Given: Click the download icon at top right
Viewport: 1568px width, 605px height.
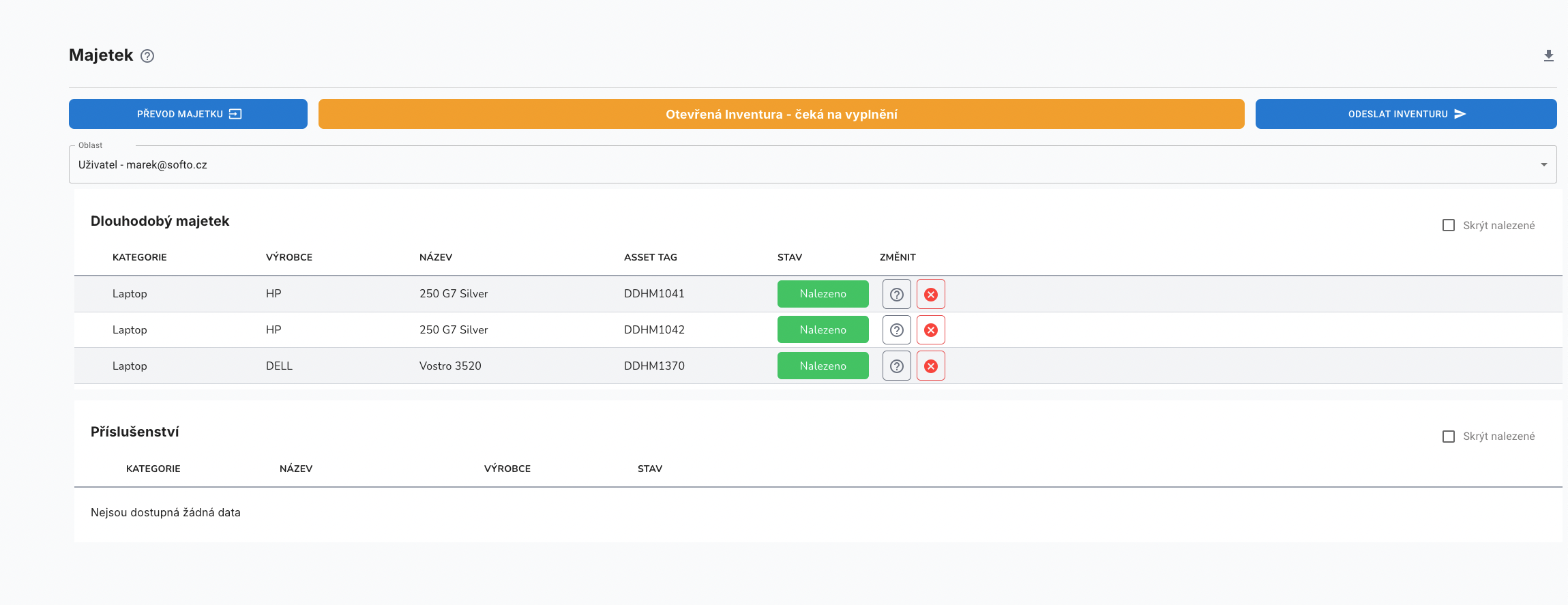Looking at the screenshot, I should point(1548,56).
